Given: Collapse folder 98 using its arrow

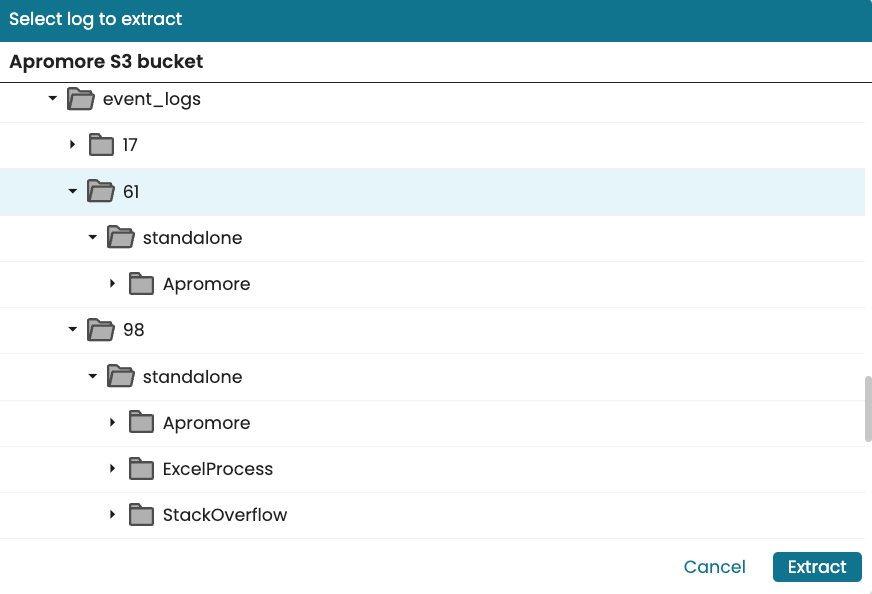Looking at the screenshot, I should (x=72, y=330).
